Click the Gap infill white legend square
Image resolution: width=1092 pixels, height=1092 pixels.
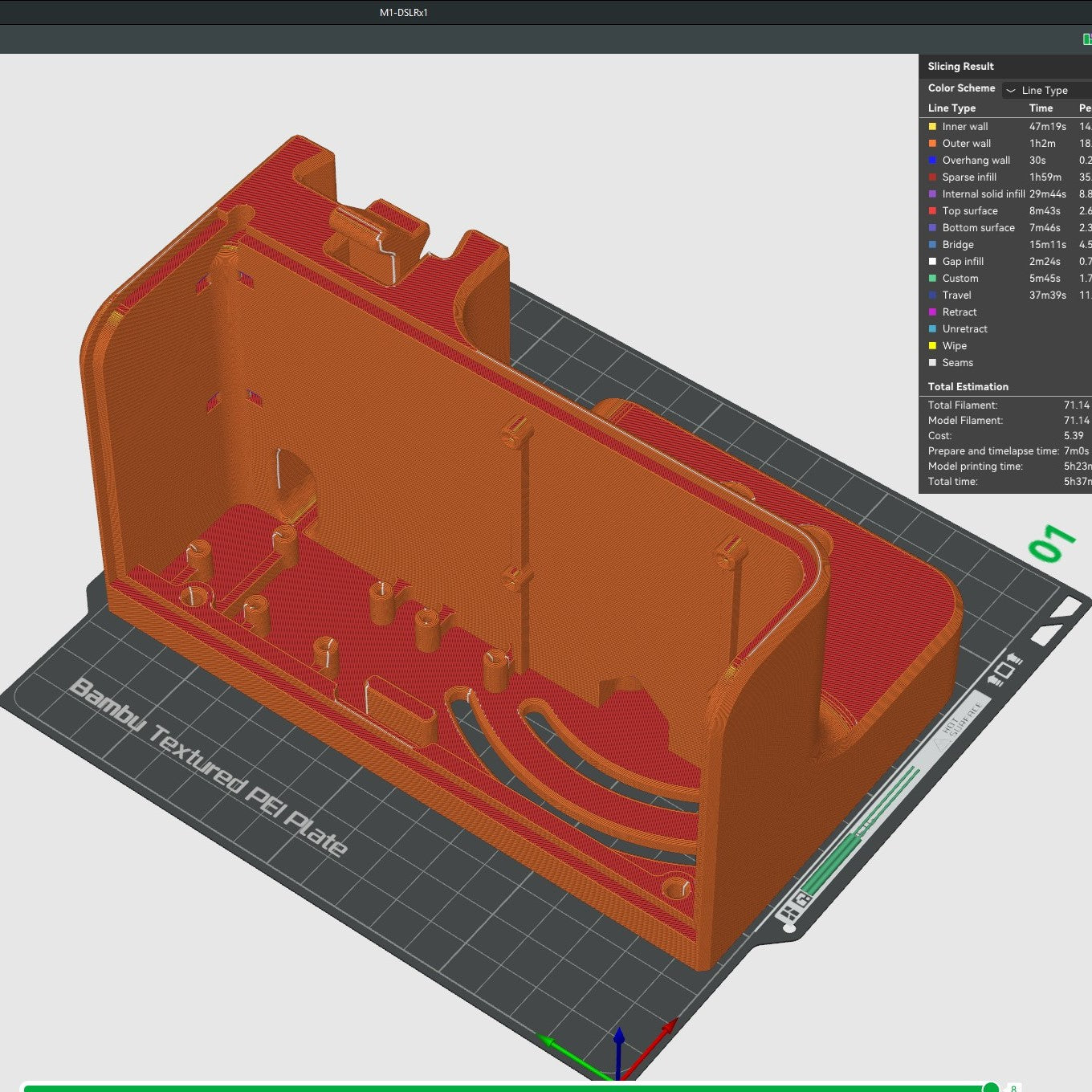point(932,261)
